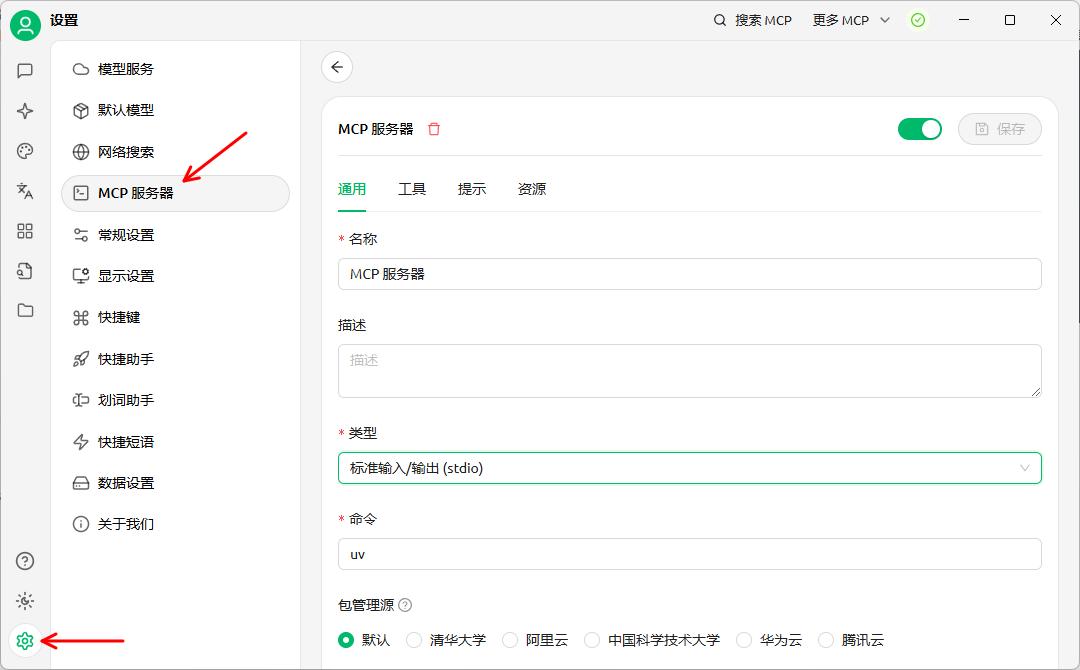Open the 类型 stdio dropdown

coord(689,468)
